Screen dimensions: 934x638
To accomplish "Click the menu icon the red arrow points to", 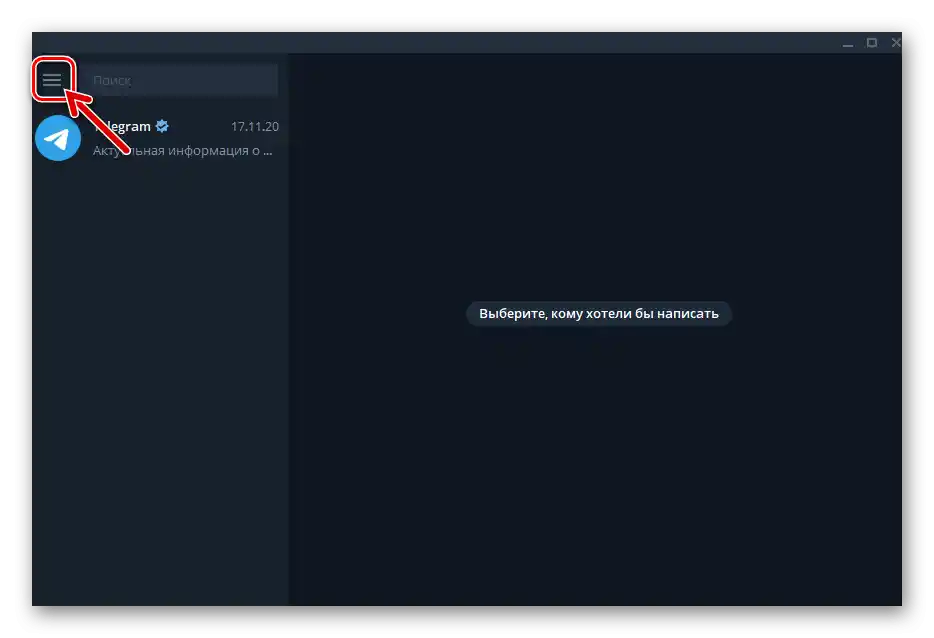I will [53, 80].
